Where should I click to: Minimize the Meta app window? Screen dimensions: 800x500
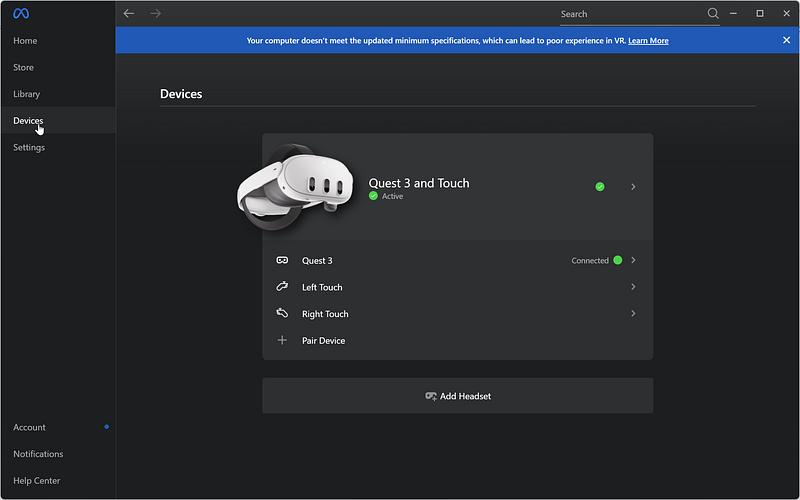733,14
